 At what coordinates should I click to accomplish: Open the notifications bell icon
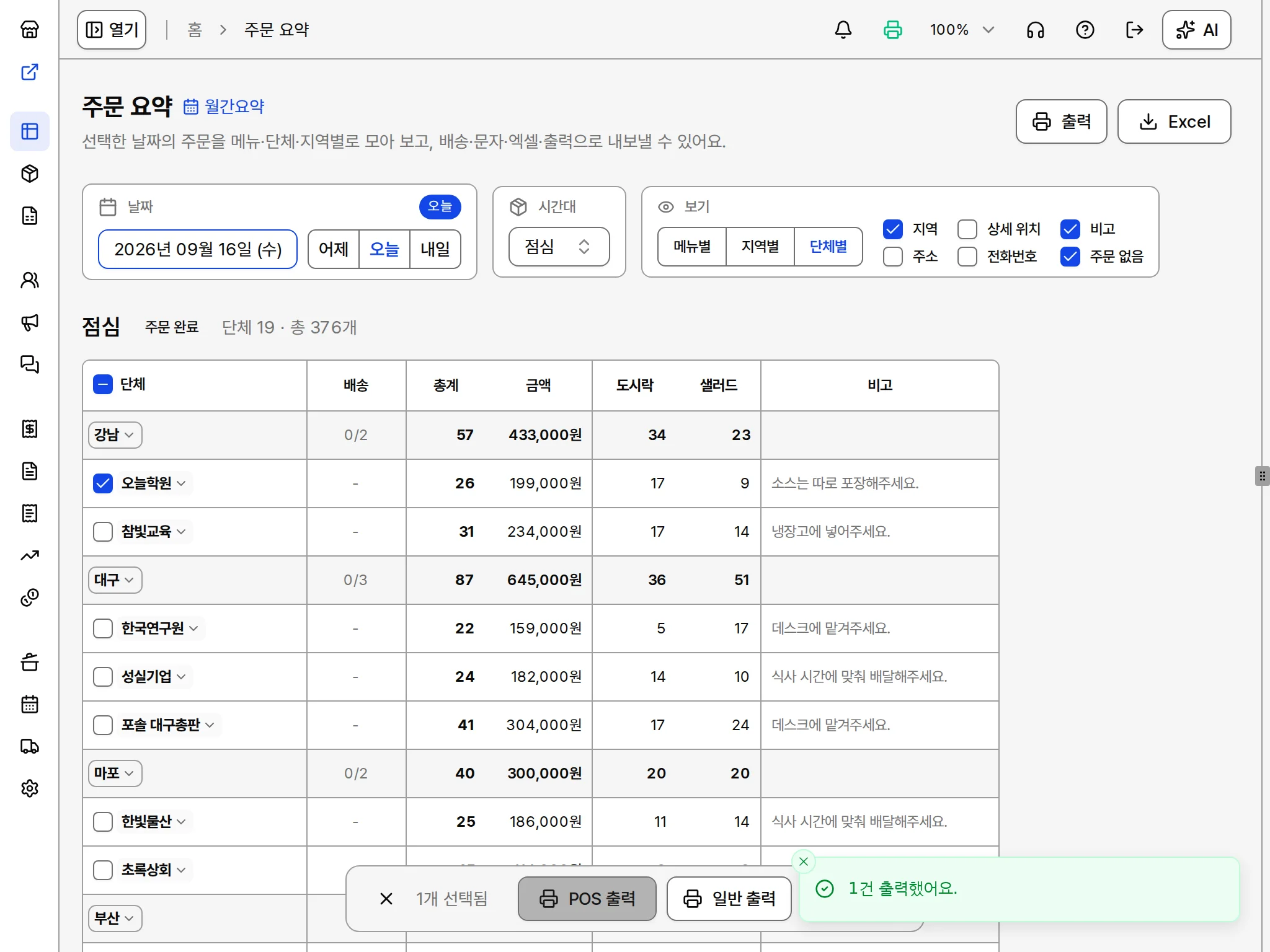coord(843,30)
